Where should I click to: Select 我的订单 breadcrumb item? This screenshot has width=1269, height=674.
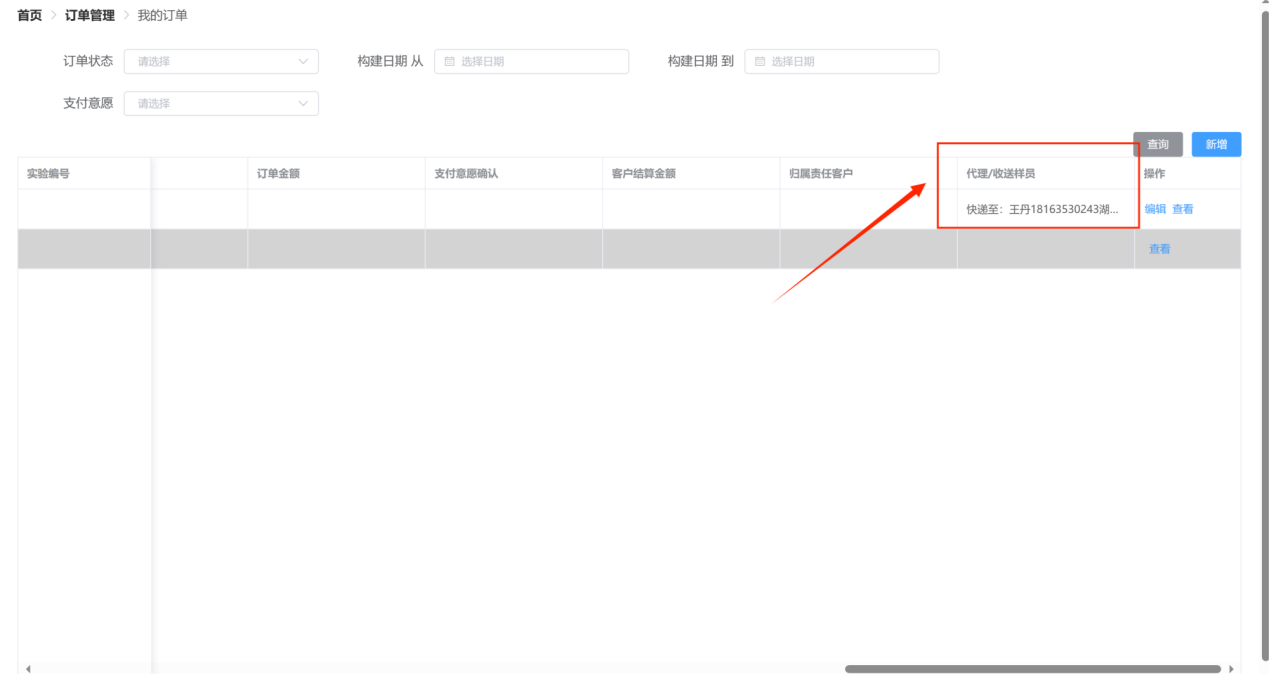162,15
